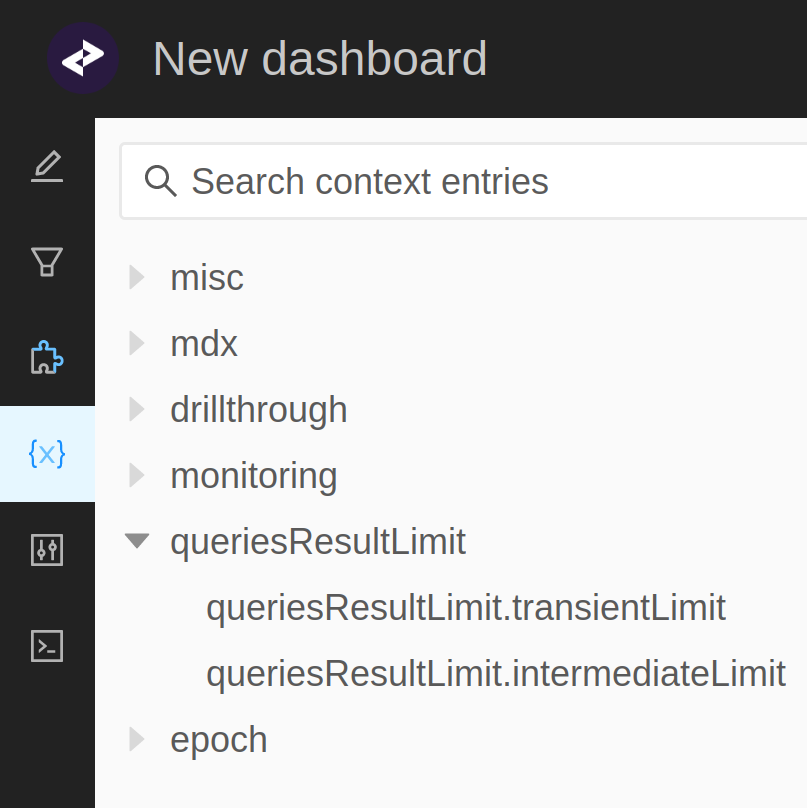807x808 pixels.
Task: Collapse the queriesResultLimit category
Action: [x=136, y=541]
